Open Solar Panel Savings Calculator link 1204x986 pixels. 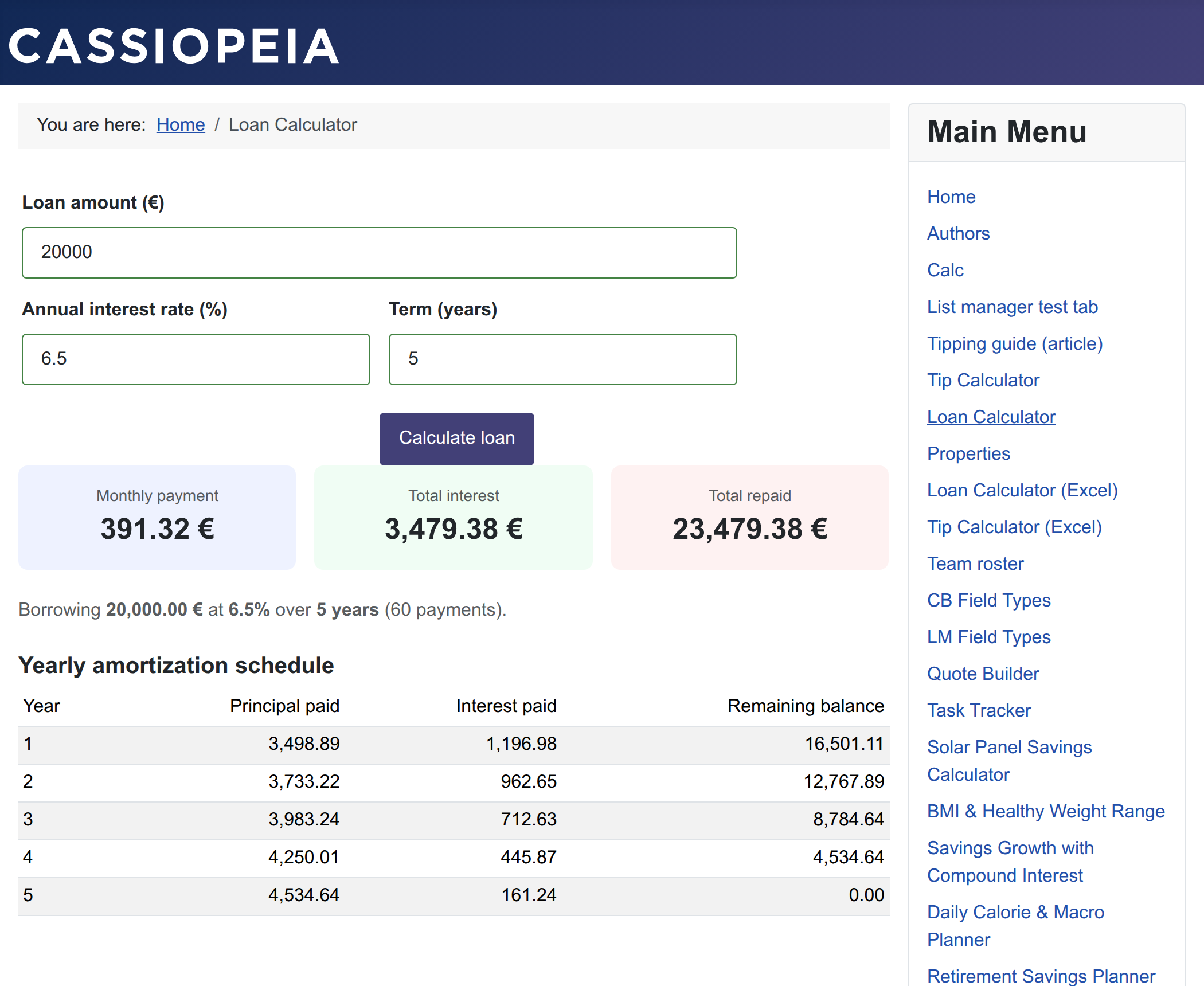coord(1010,761)
